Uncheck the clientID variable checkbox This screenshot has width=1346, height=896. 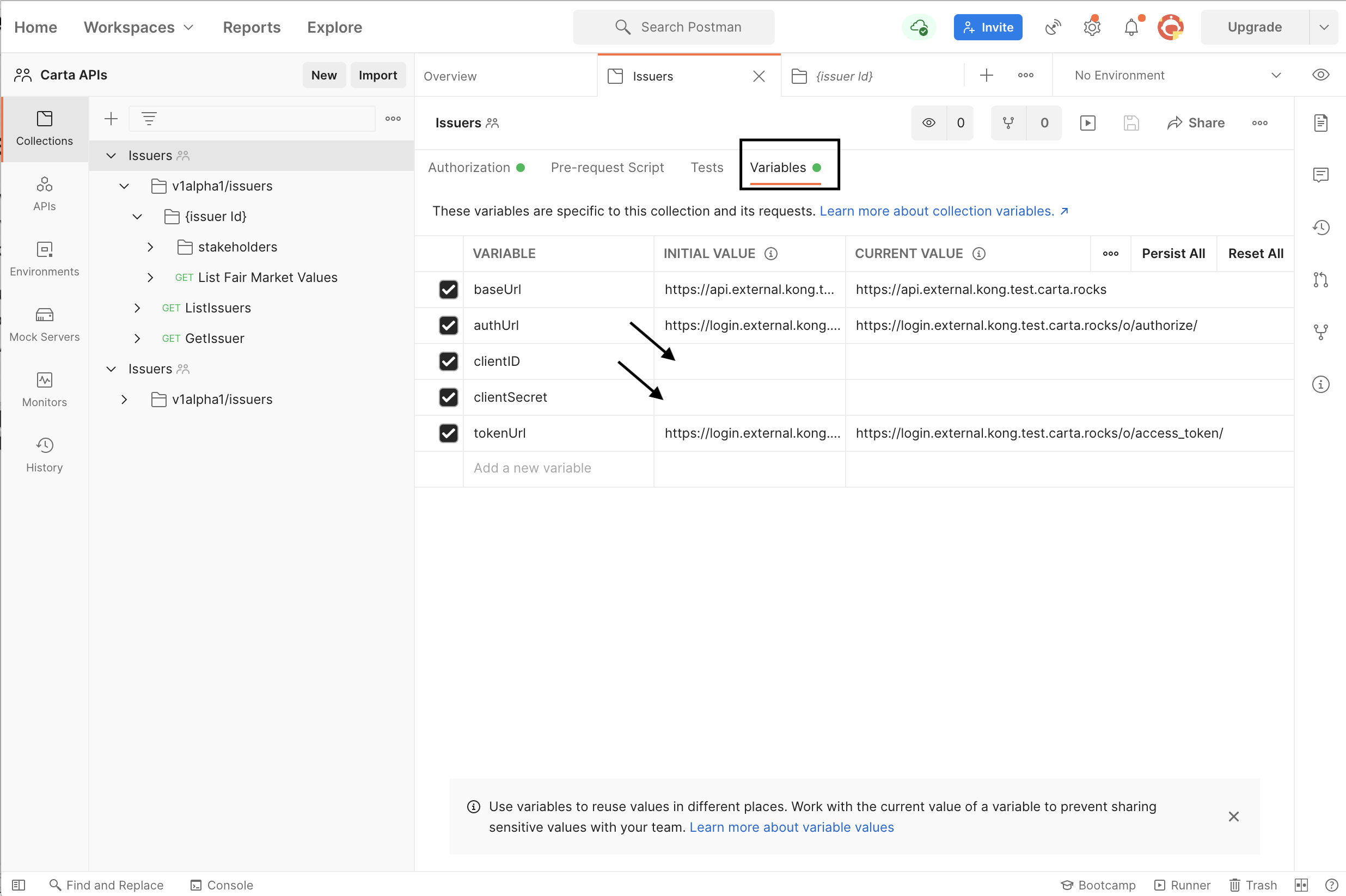[449, 361]
